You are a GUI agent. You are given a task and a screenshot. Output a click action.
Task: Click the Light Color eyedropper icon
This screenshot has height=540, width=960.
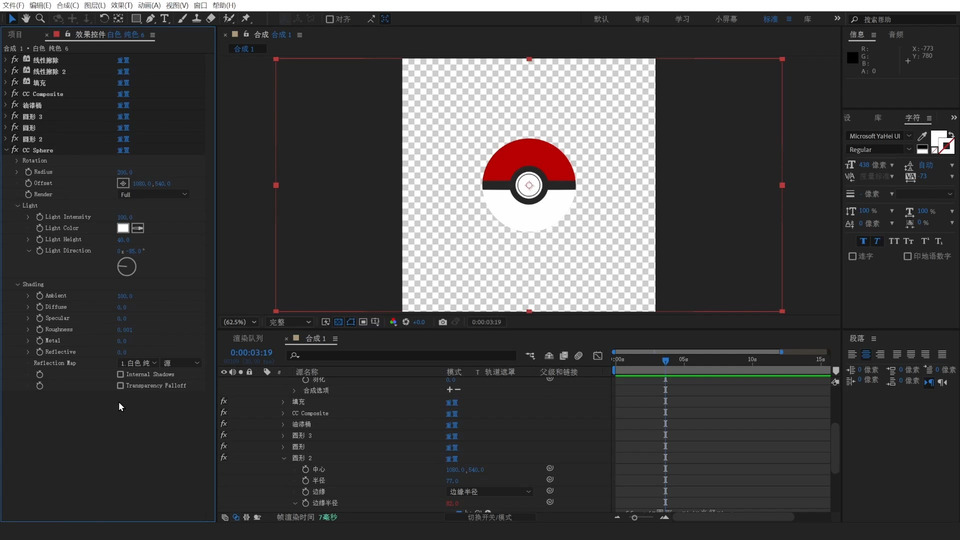139,228
